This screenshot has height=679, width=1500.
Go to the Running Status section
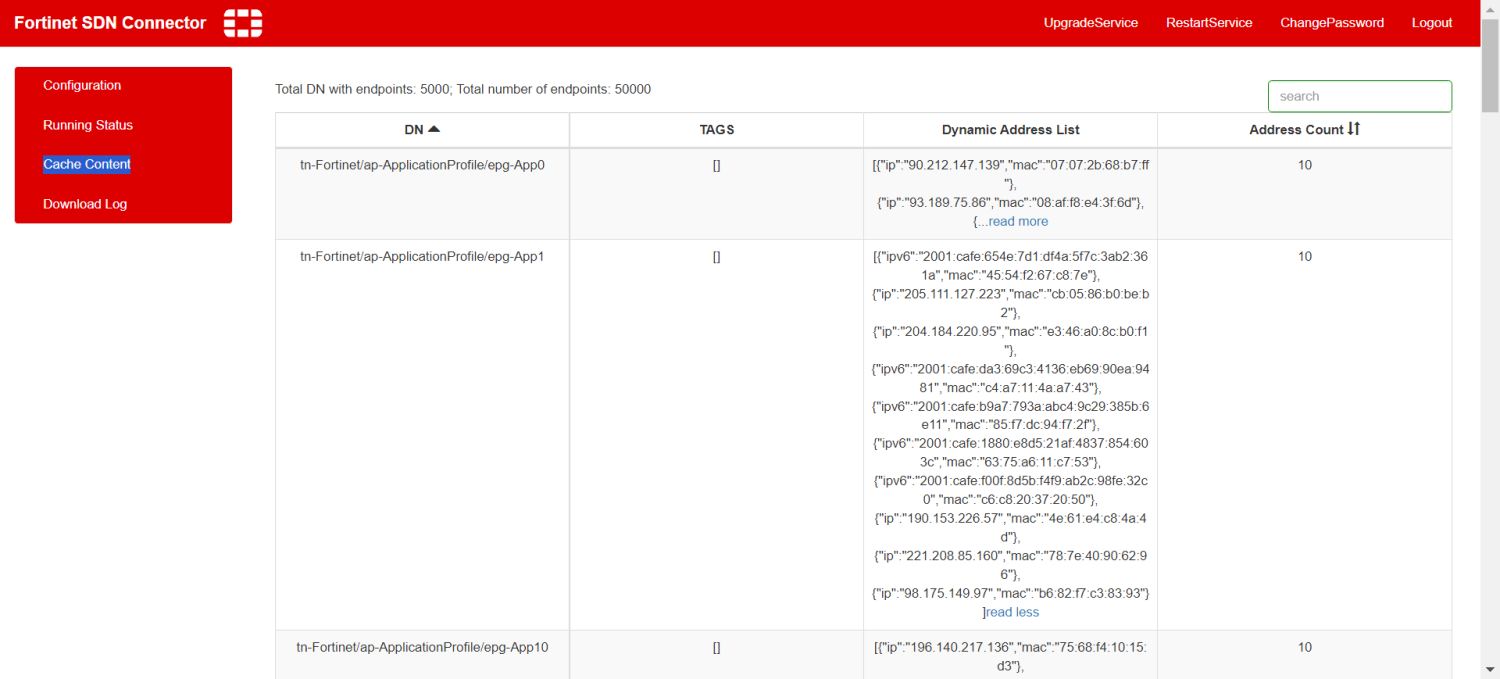88,125
